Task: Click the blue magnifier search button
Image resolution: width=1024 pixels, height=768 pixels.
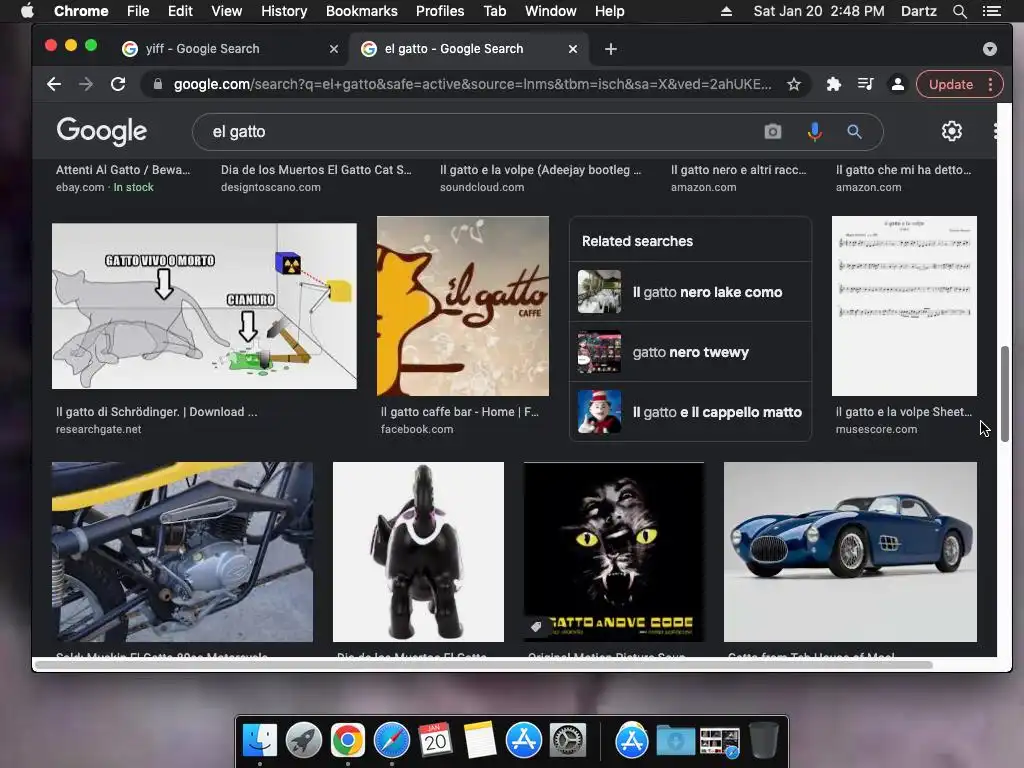Action: [854, 131]
